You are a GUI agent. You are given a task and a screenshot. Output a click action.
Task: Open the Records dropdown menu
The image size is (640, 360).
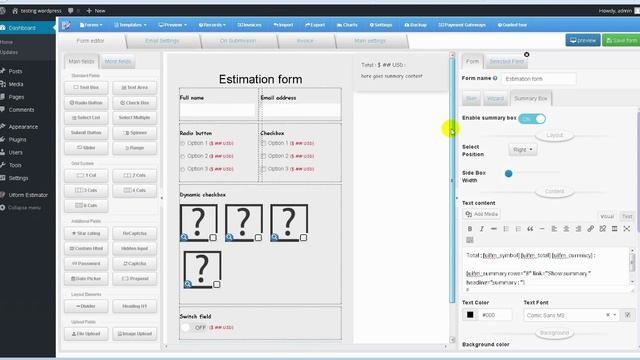pos(212,25)
